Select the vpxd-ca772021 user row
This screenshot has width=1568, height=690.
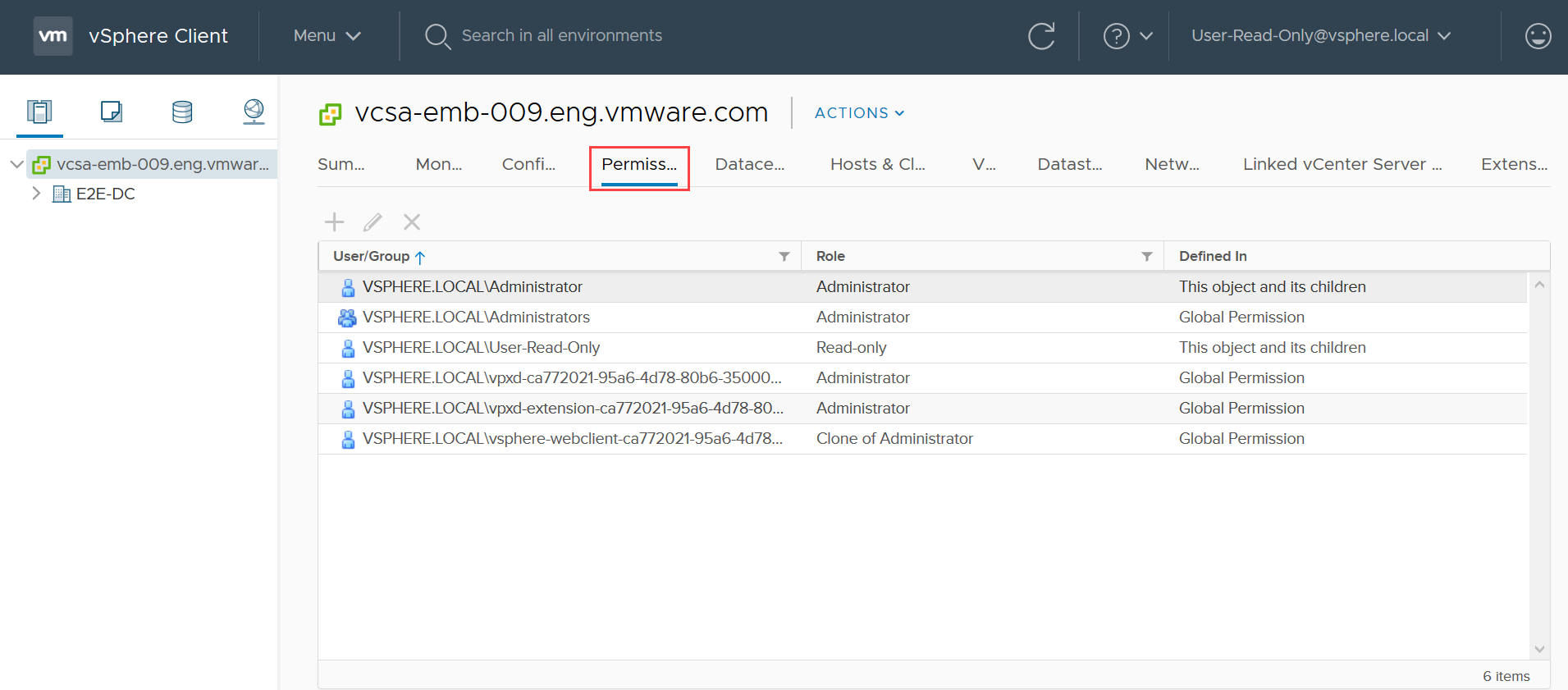(x=922, y=378)
